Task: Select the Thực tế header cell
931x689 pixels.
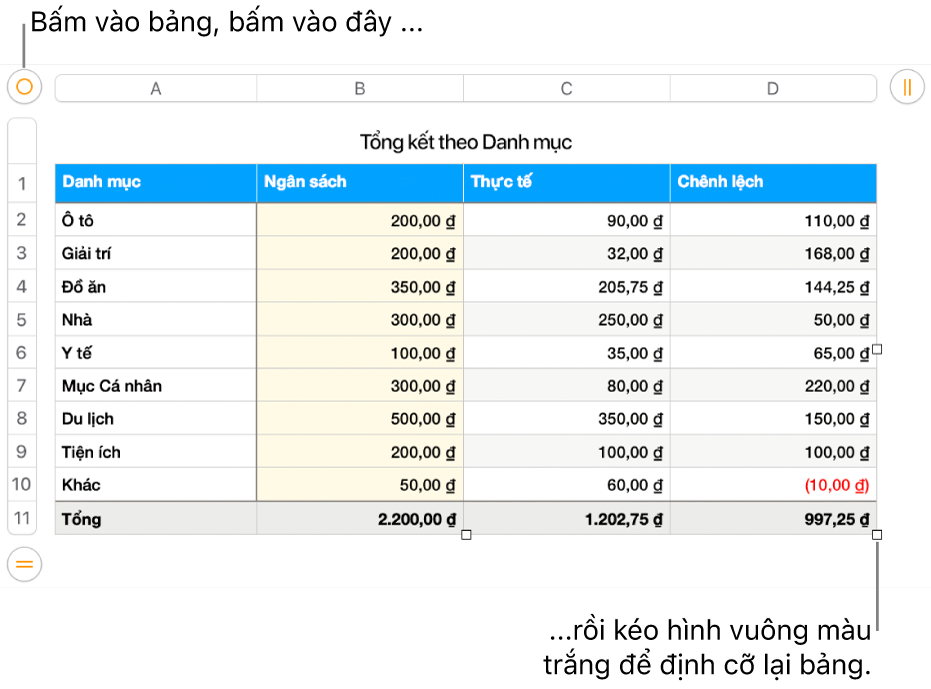Action: pos(566,184)
